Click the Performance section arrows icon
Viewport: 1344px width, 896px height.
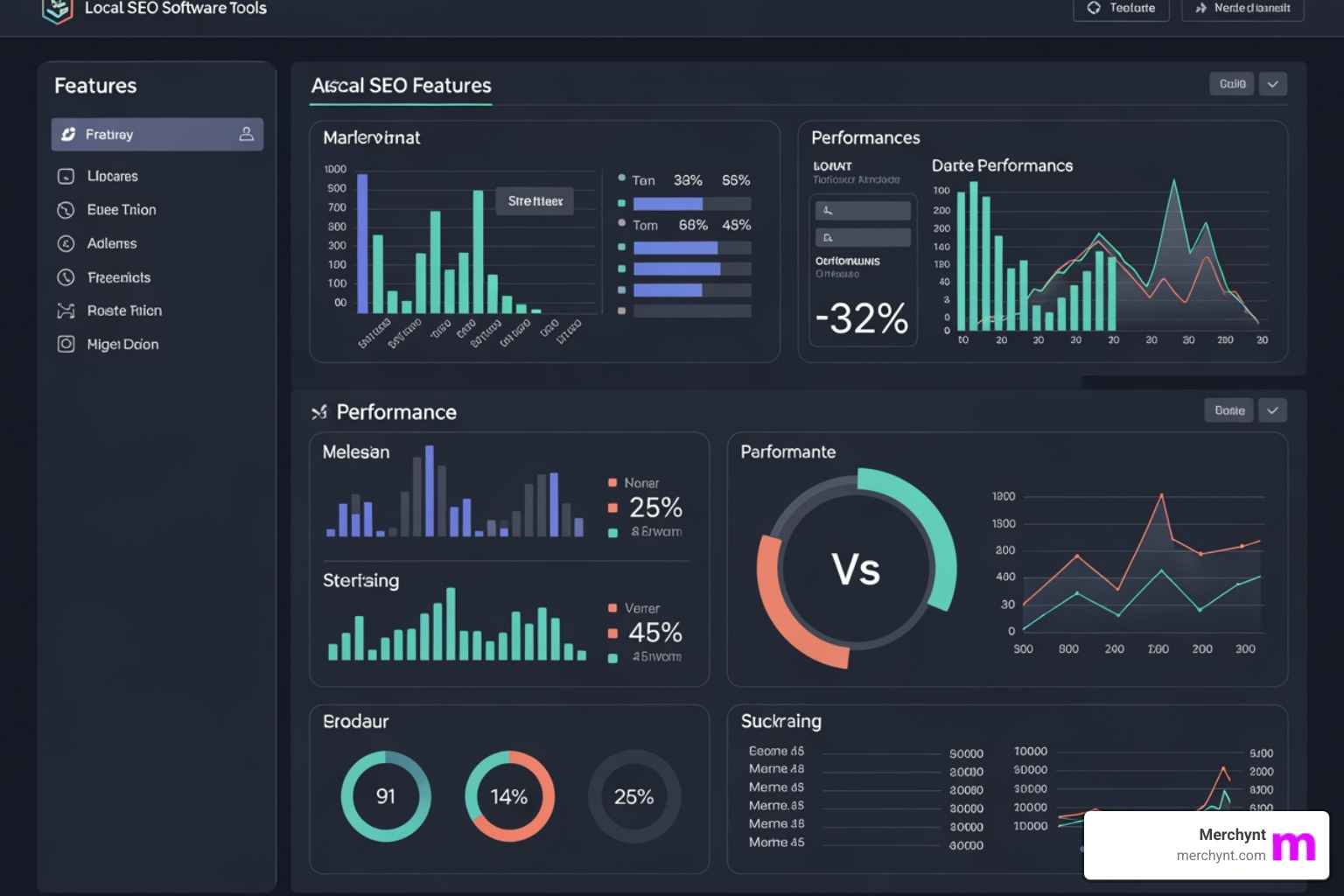pos(320,411)
